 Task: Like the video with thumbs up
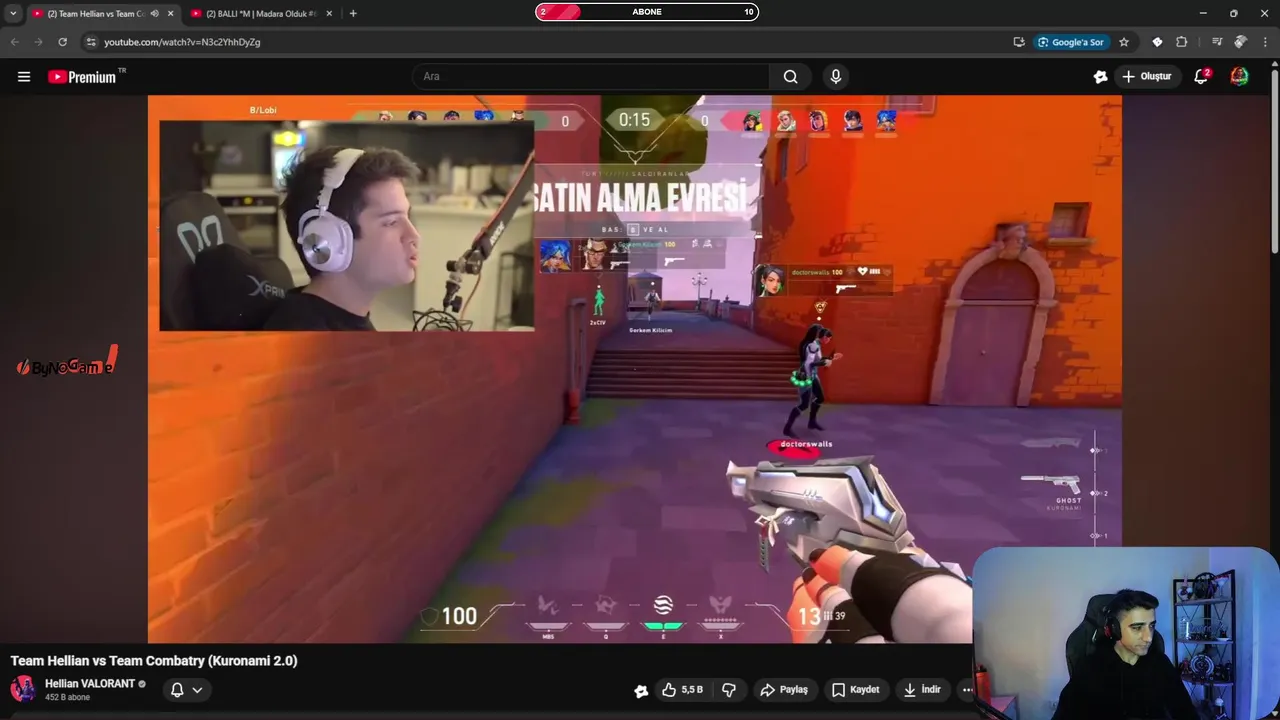682,690
